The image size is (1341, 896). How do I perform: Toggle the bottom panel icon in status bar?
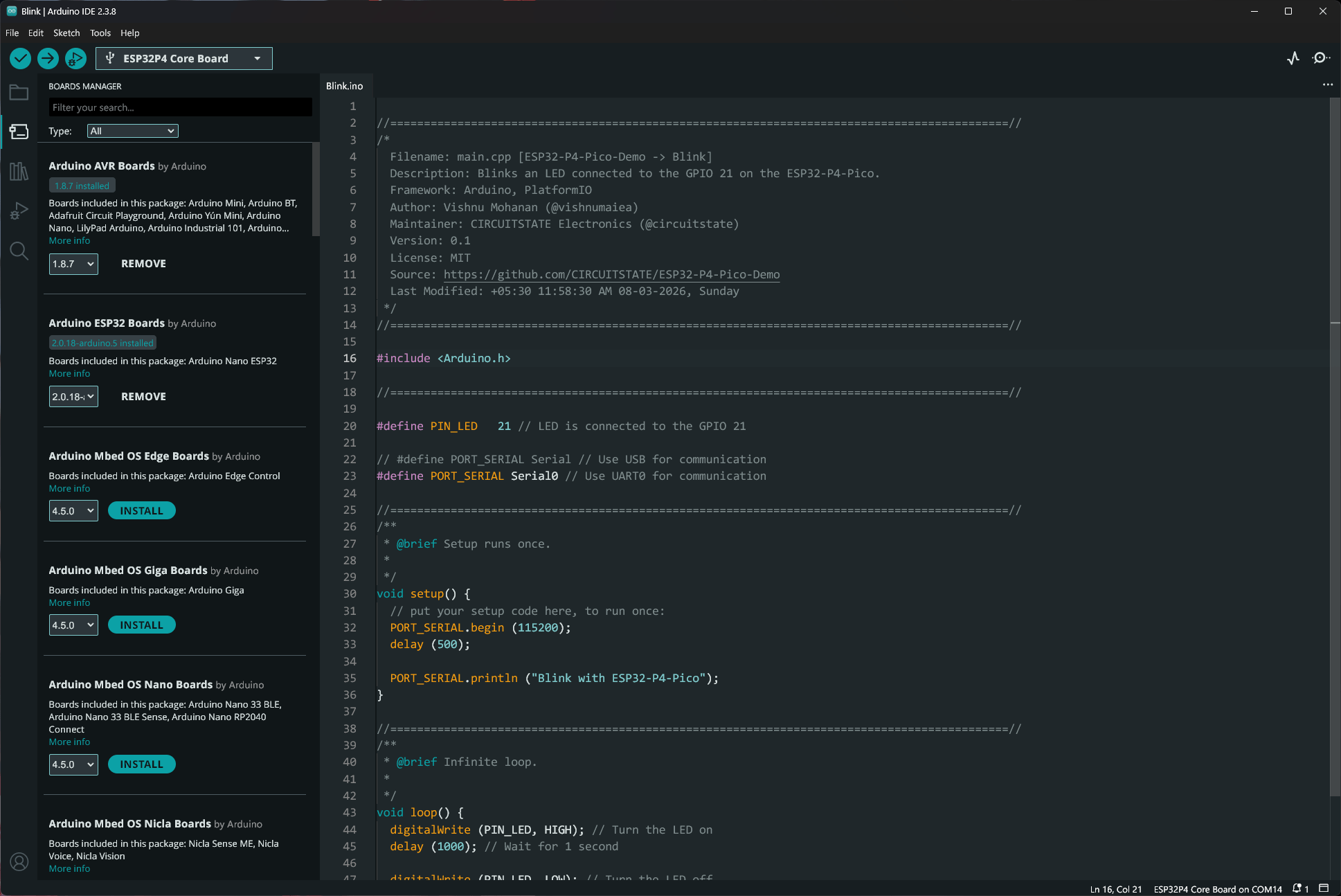(x=1324, y=888)
